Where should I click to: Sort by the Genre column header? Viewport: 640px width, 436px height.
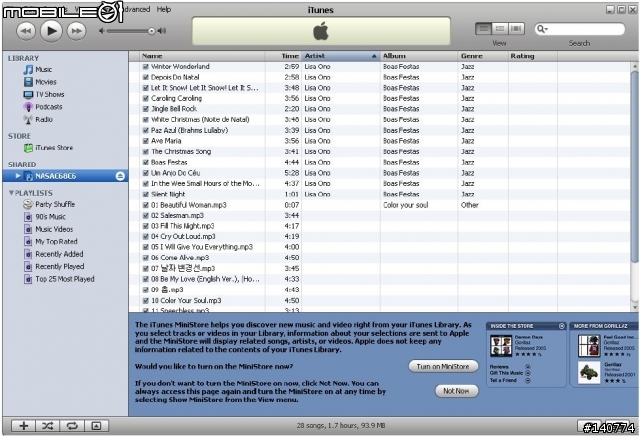tap(483, 56)
